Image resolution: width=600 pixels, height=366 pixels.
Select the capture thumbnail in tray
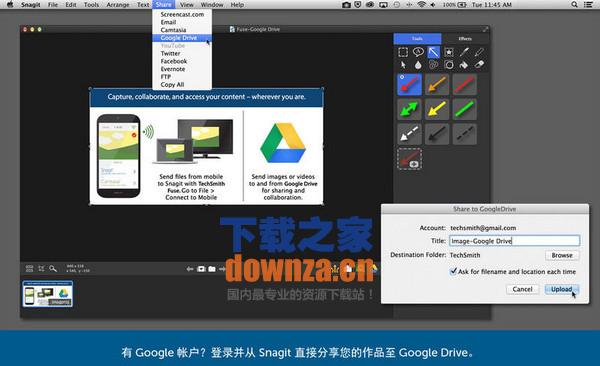click(48, 294)
